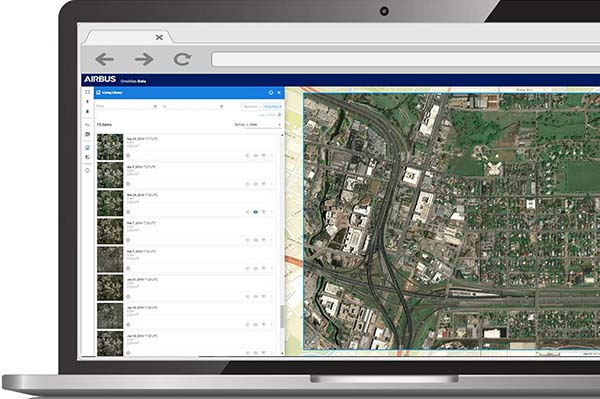Open the Apr 9, 2016 image thumbnail
600x399 pixels.
point(110,175)
